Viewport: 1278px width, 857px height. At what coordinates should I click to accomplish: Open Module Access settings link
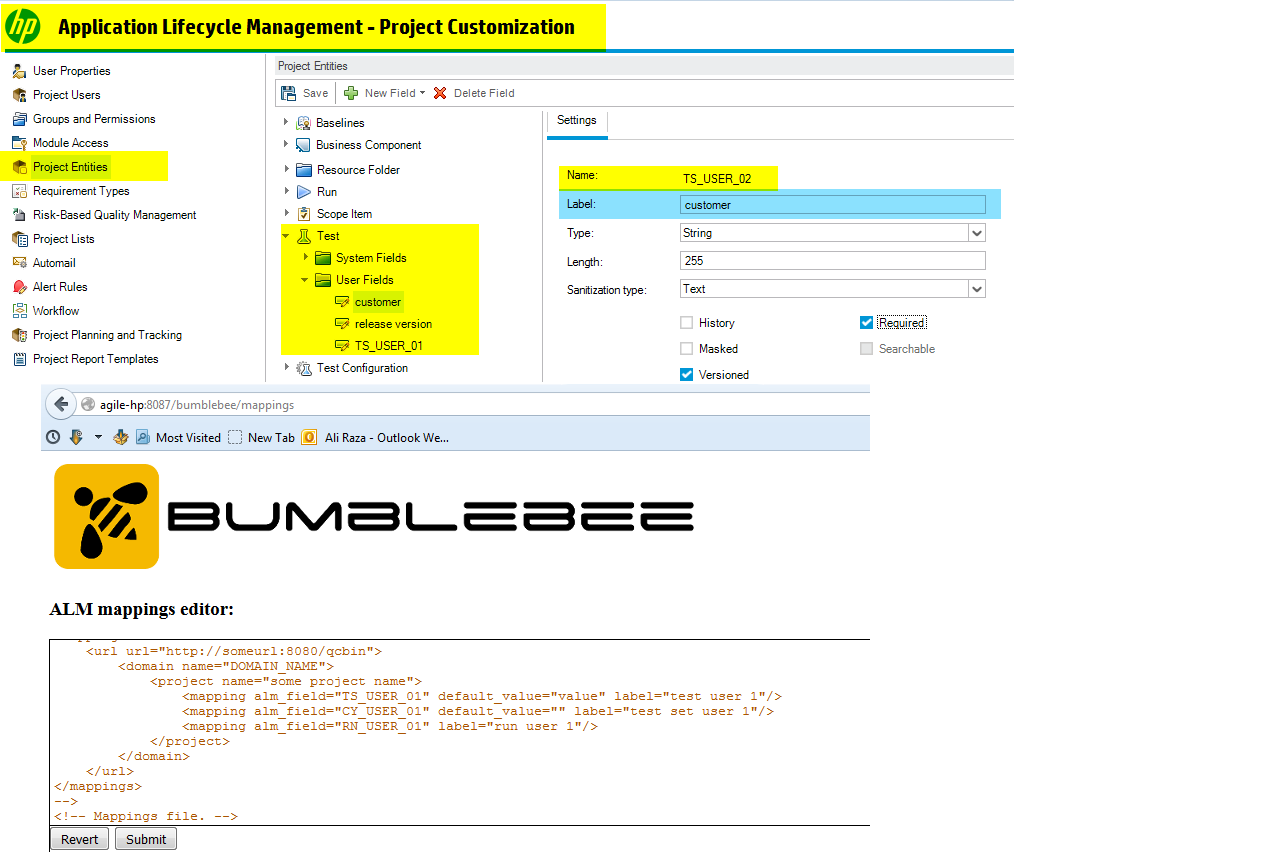click(70, 143)
